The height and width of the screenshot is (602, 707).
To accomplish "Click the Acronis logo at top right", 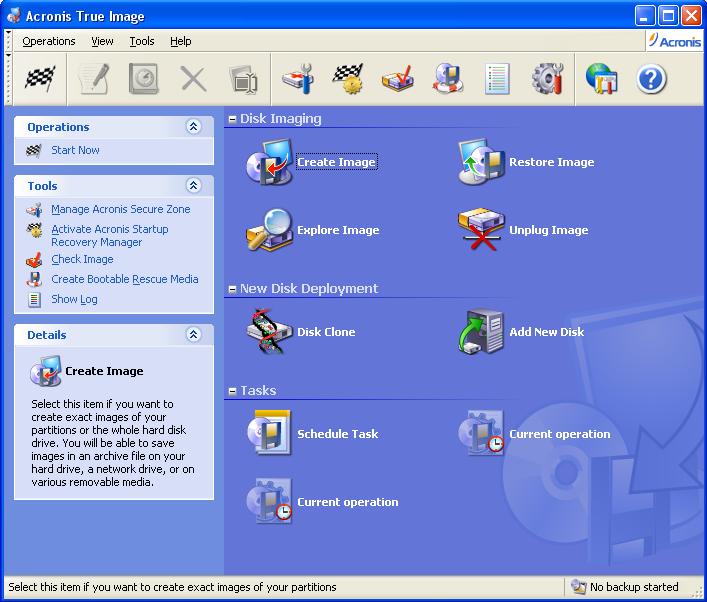I will coord(675,41).
